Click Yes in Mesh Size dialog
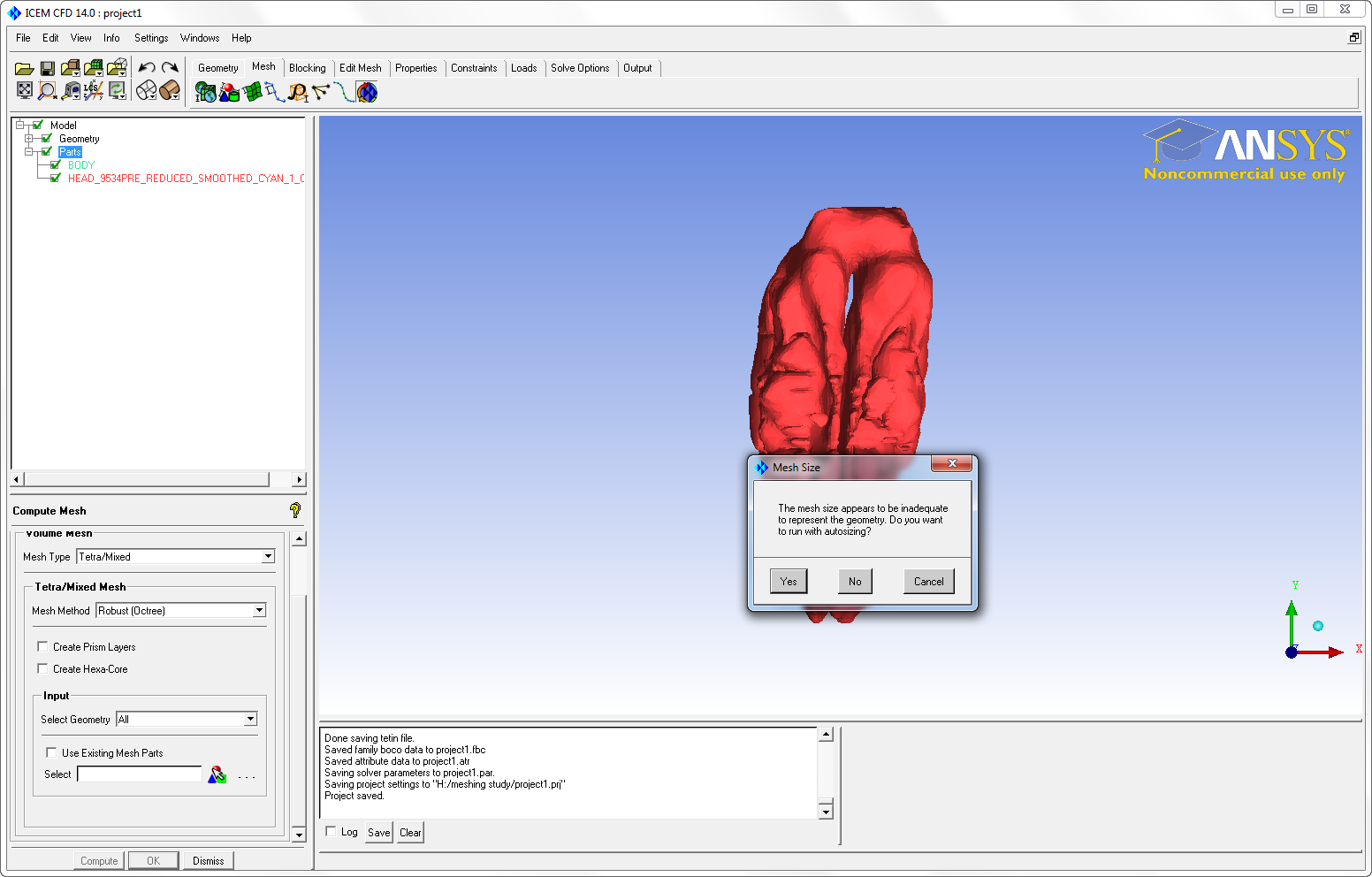 coord(789,581)
